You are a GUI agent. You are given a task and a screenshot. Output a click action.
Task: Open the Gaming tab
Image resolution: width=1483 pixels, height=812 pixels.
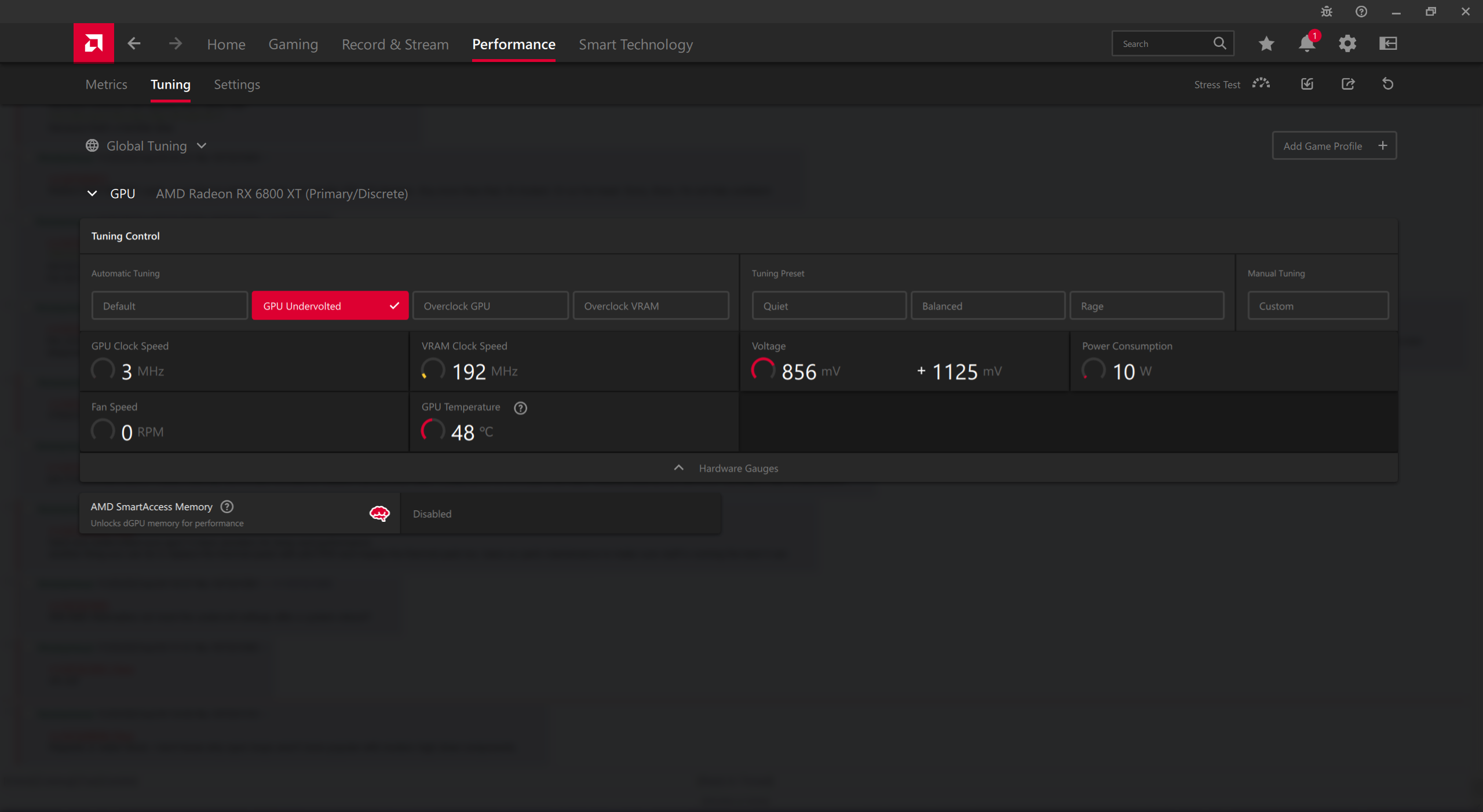[x=293, y=45]
